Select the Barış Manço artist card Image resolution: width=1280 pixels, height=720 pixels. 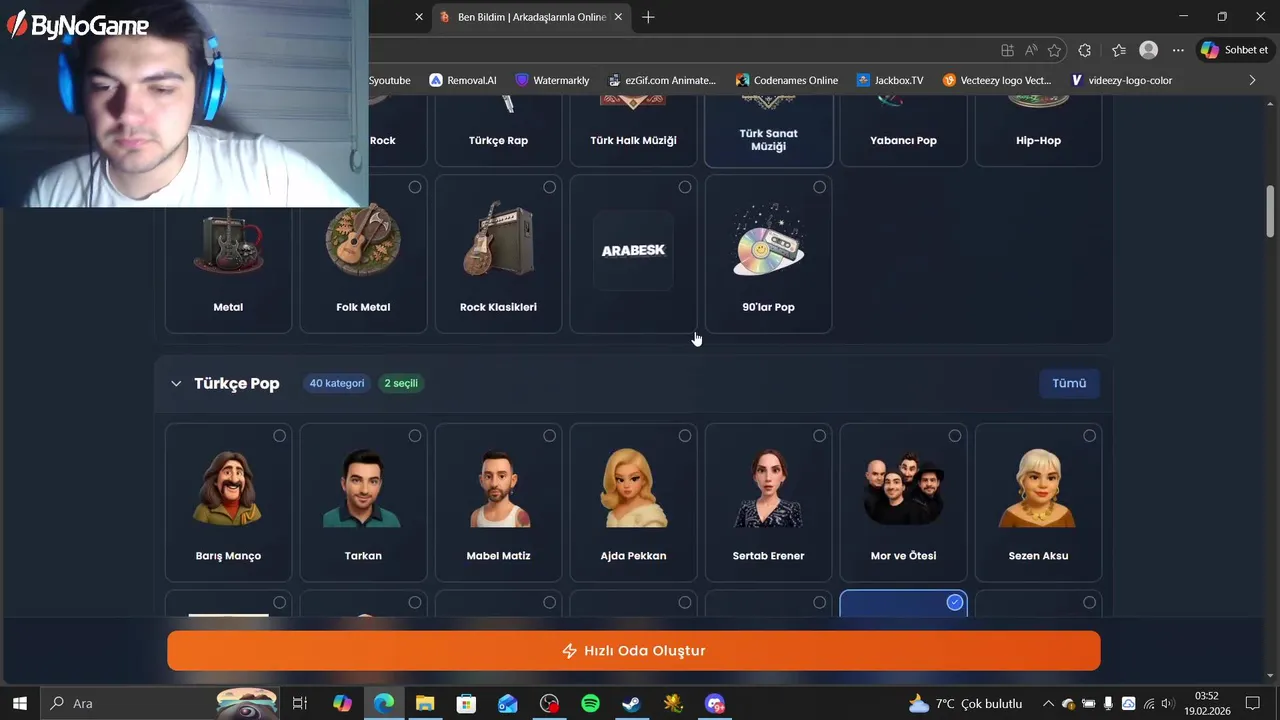[x=228, y=502]
